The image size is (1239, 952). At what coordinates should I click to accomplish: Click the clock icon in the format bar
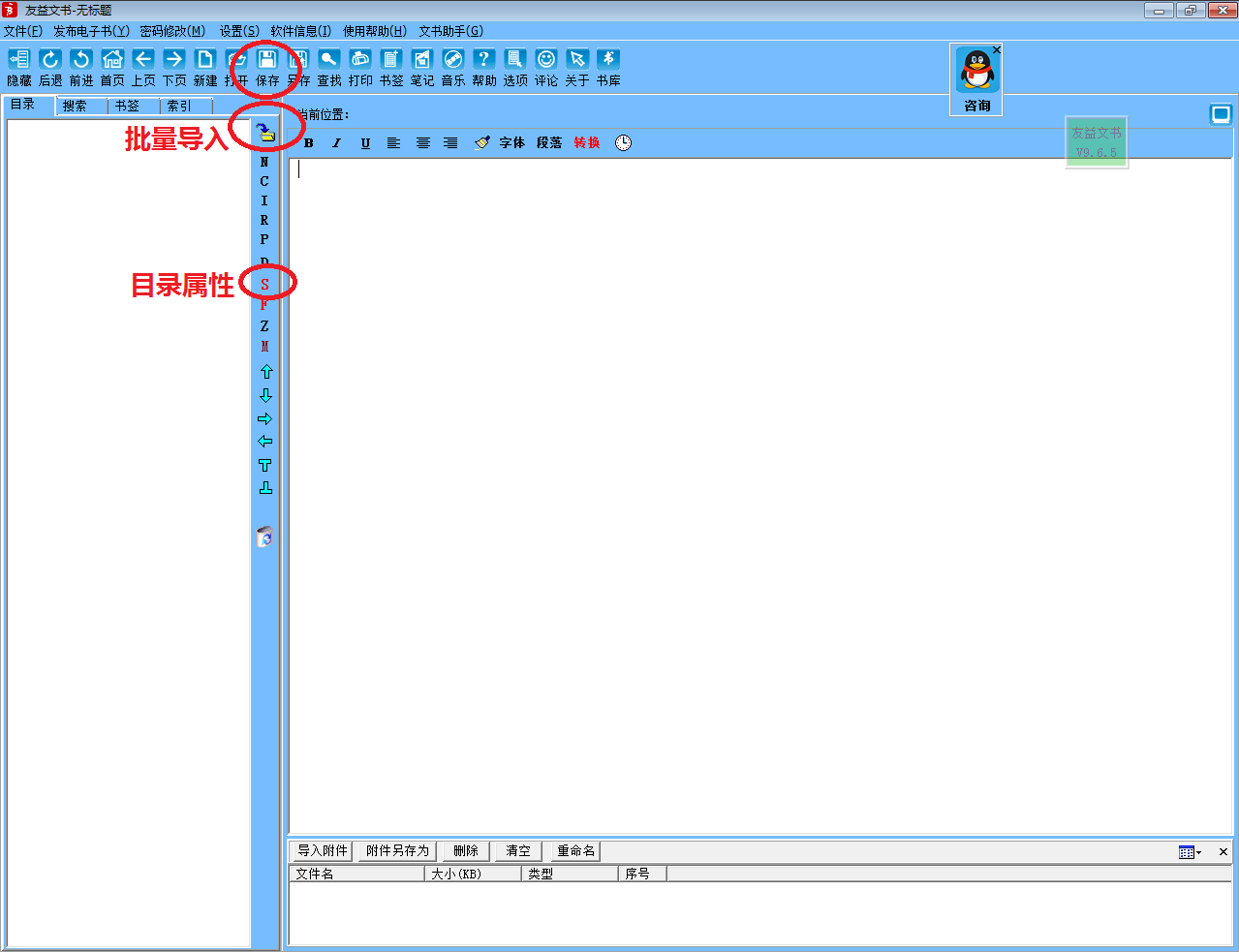pos(624,143)
